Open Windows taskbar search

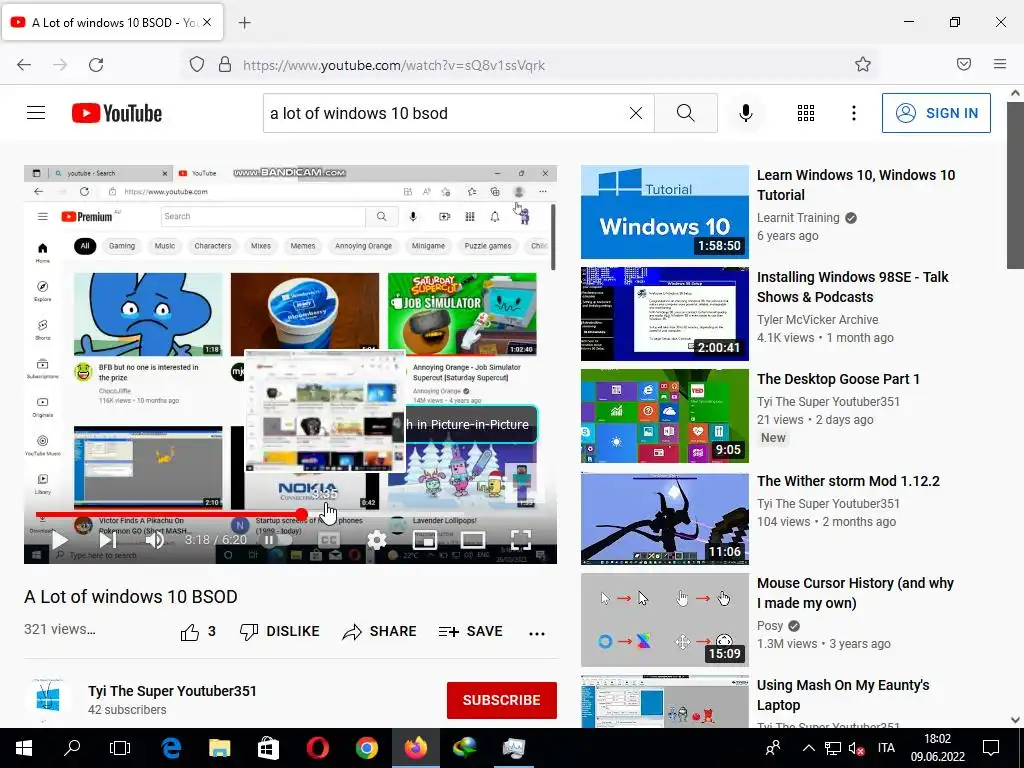[x=72, y=748]
